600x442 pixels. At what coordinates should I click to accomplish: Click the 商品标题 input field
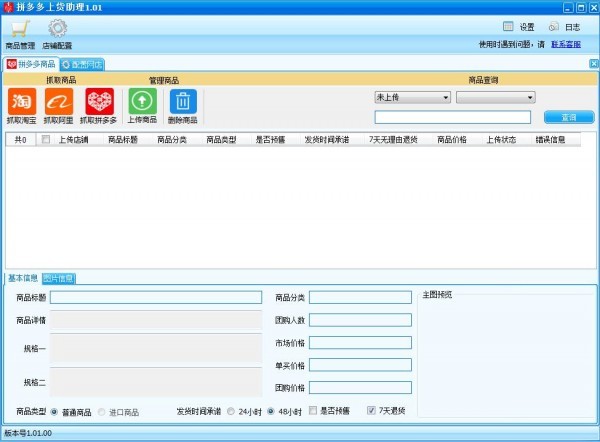coord(156,297)
